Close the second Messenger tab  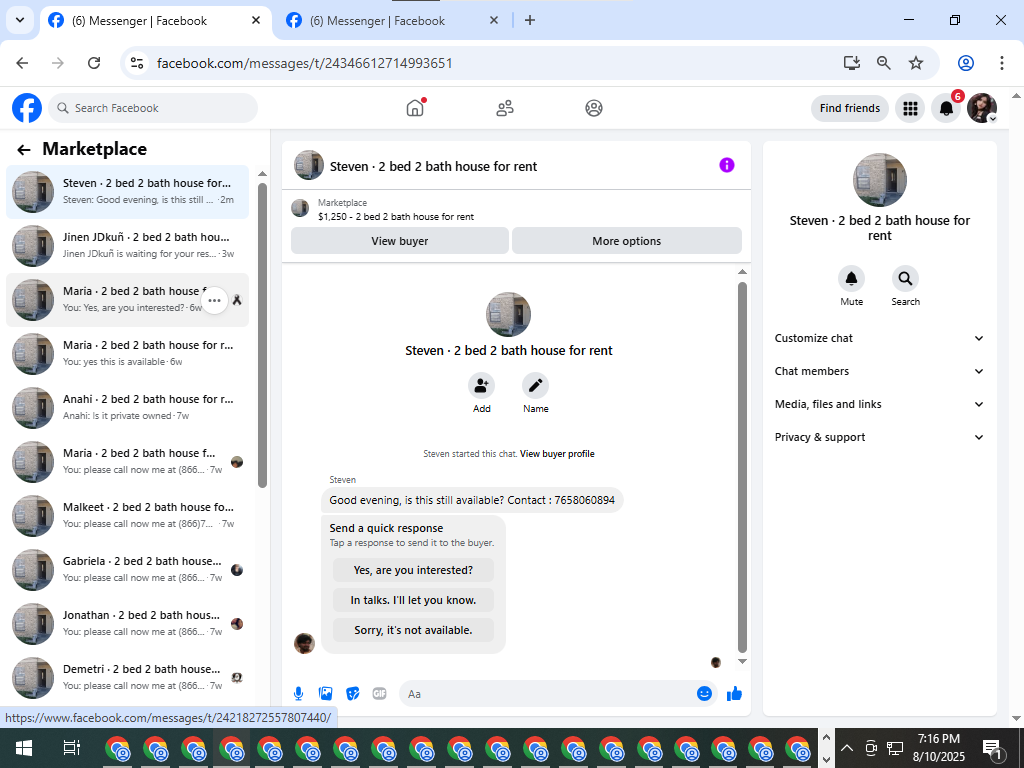(x=494, y=20)
